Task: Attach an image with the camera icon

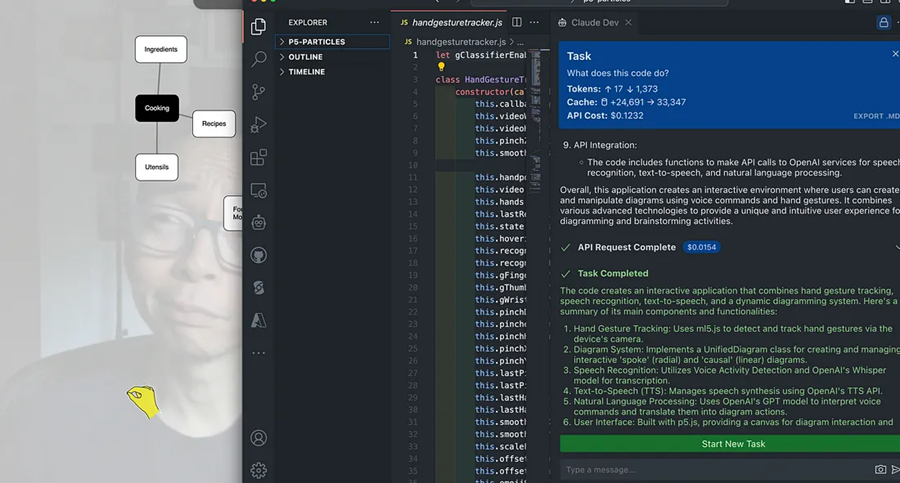Action: pos(880,469)
